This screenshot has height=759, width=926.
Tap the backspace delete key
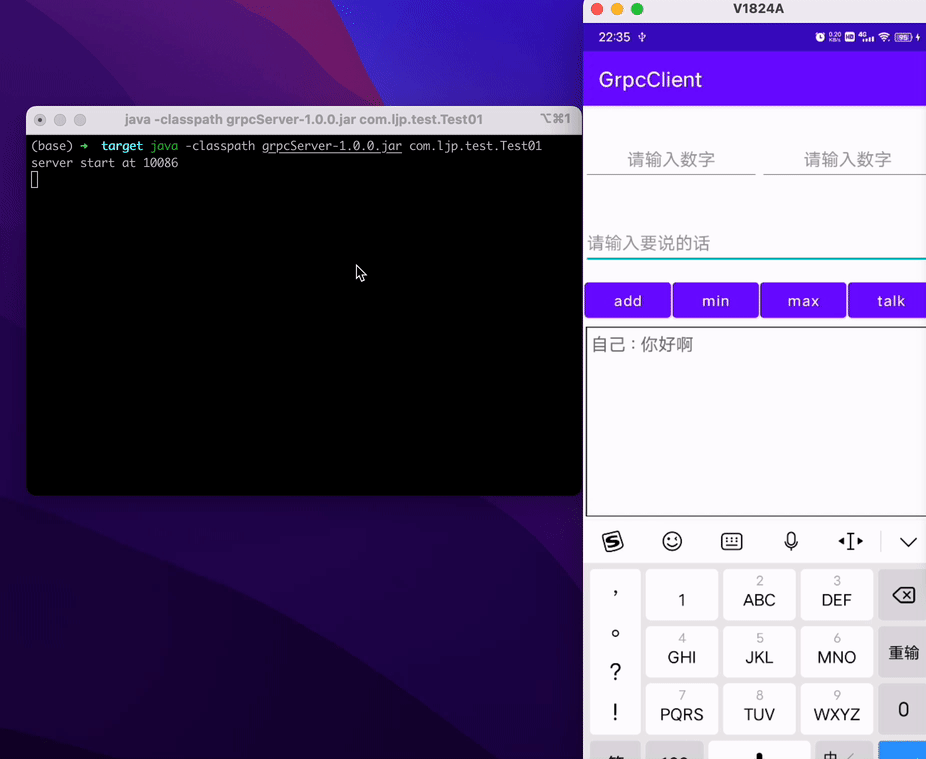[x=903, y=595]
